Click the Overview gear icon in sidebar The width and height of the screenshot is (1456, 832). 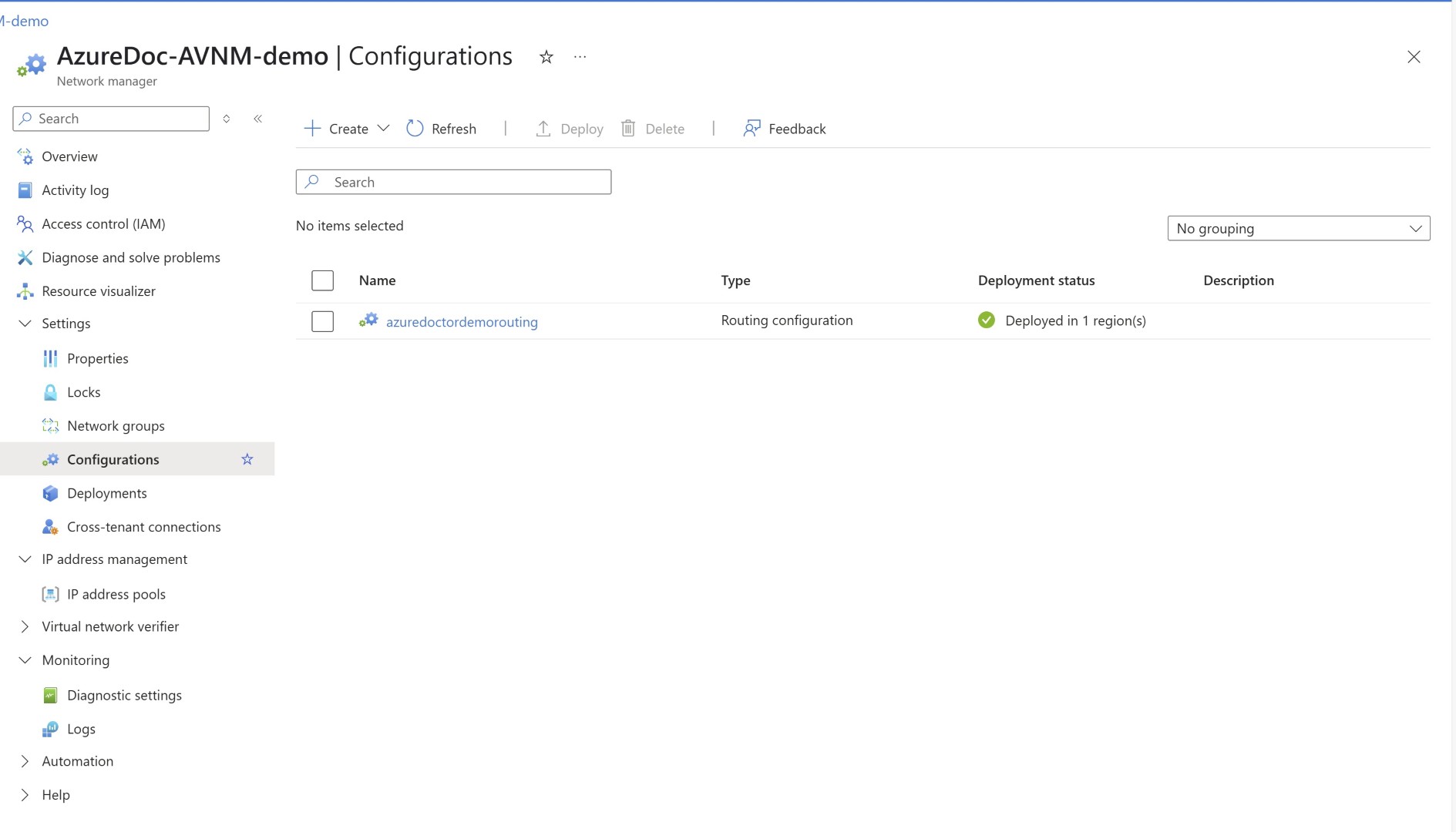[x=25, y=156]
